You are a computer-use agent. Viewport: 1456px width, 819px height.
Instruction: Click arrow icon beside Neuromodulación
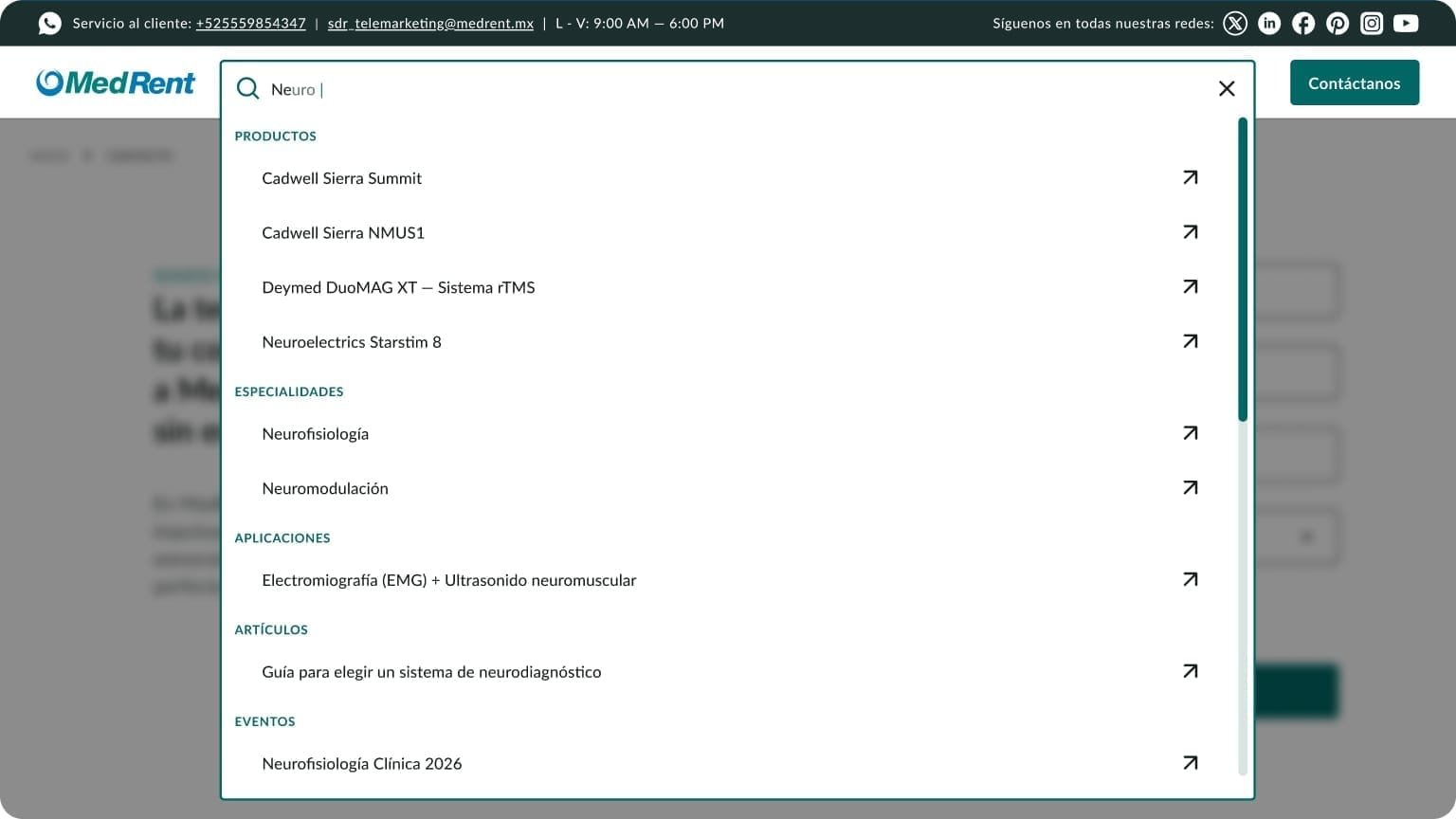1191,487
